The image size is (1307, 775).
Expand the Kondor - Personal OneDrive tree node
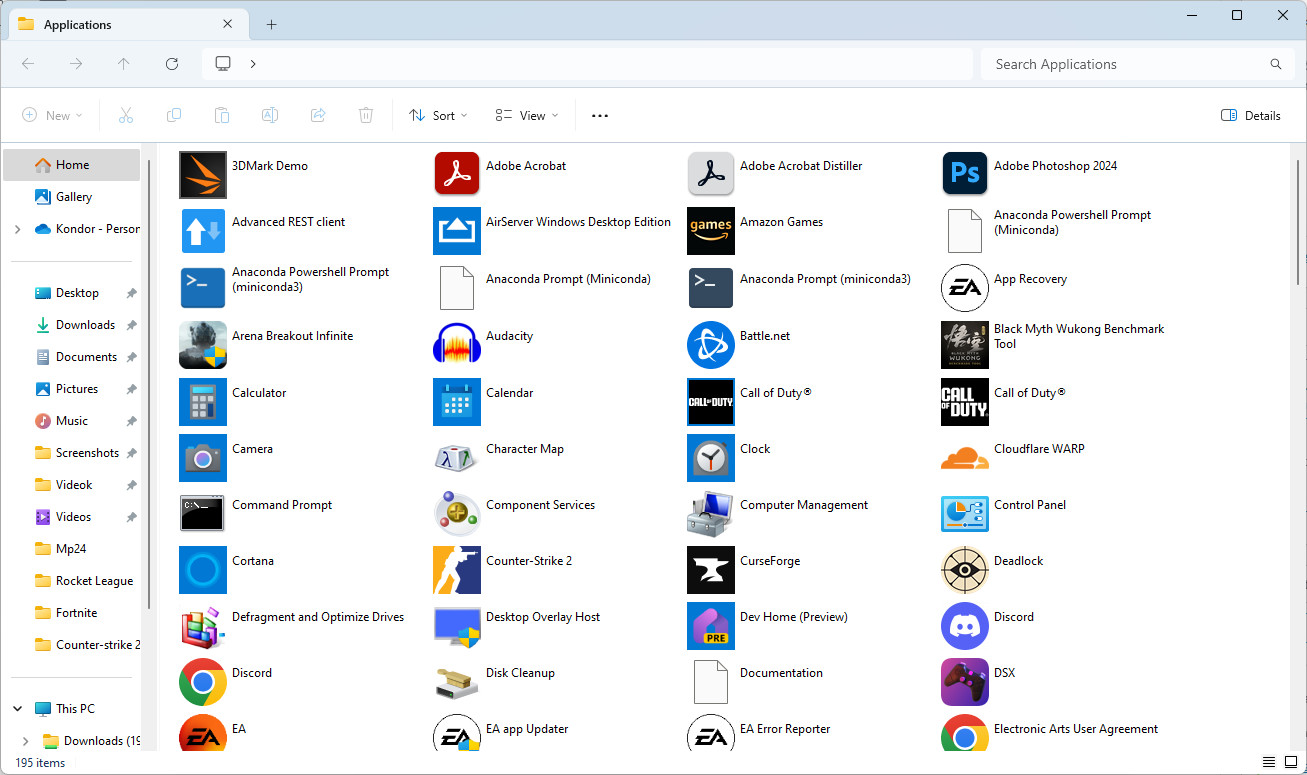[x=17, y=229]
